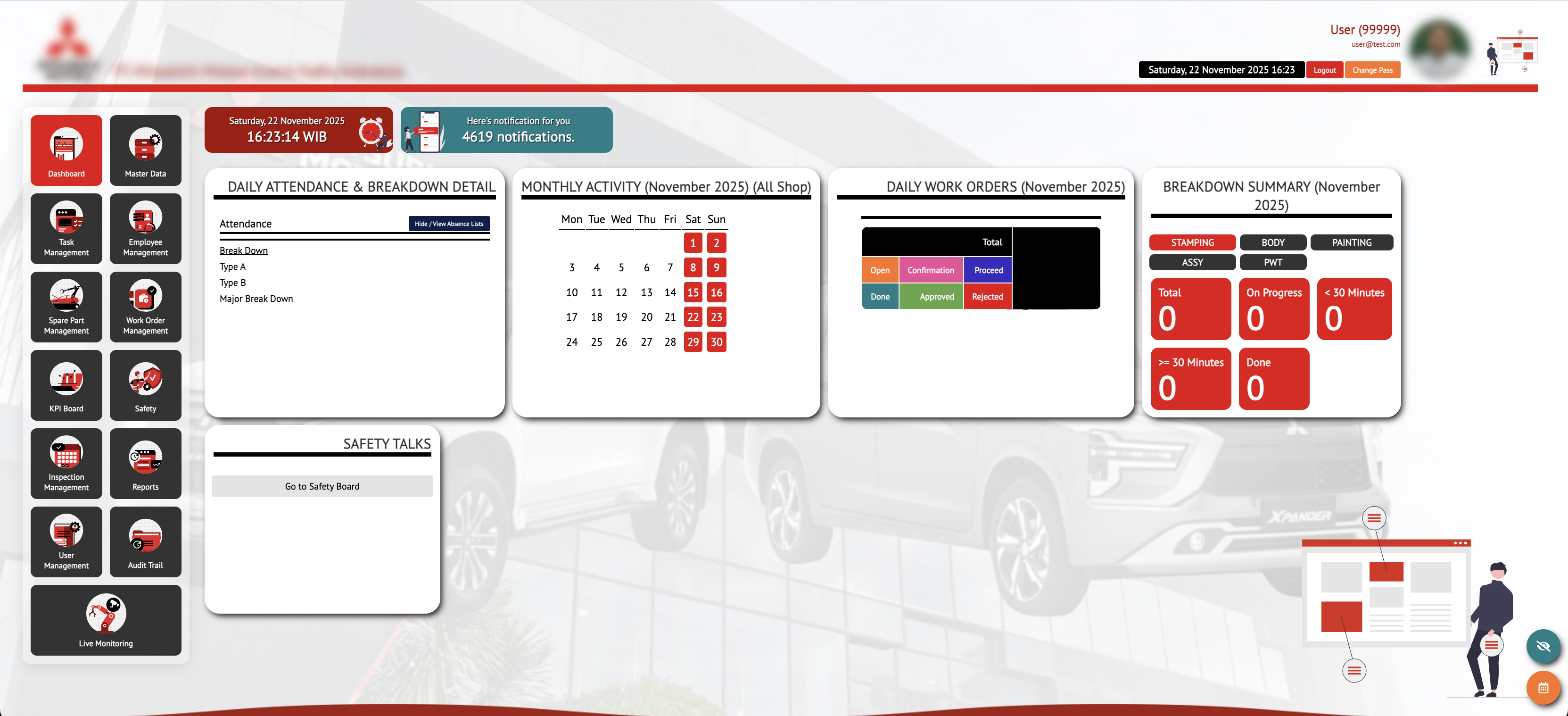The width and height of the screenshot is (1568, 716).
Task: Open the Audit Trail module
Action: pyautogui.click(x=145, y=542)
